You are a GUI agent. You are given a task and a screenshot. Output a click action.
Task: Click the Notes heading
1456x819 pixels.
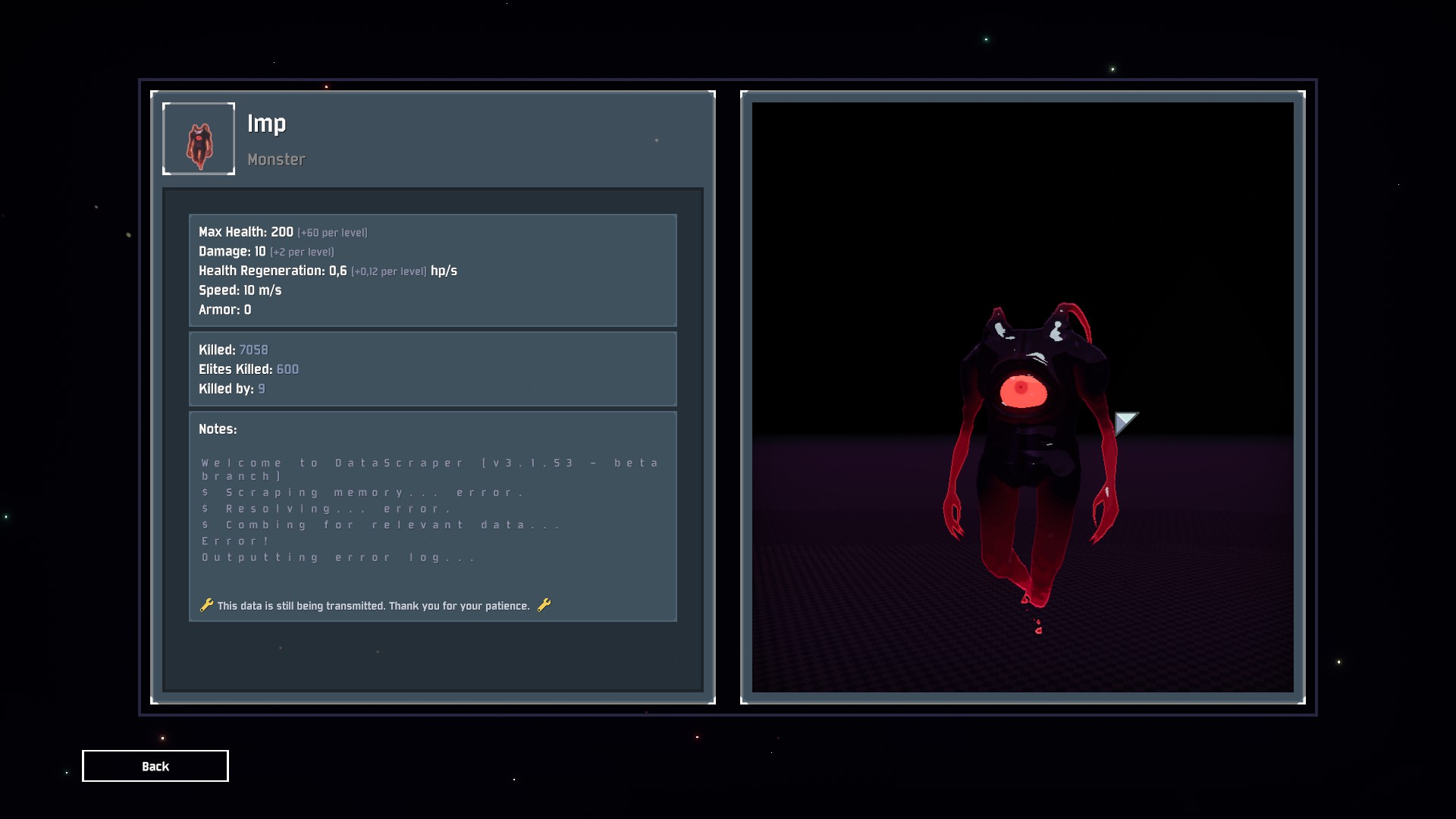click(x=218, y=429)
